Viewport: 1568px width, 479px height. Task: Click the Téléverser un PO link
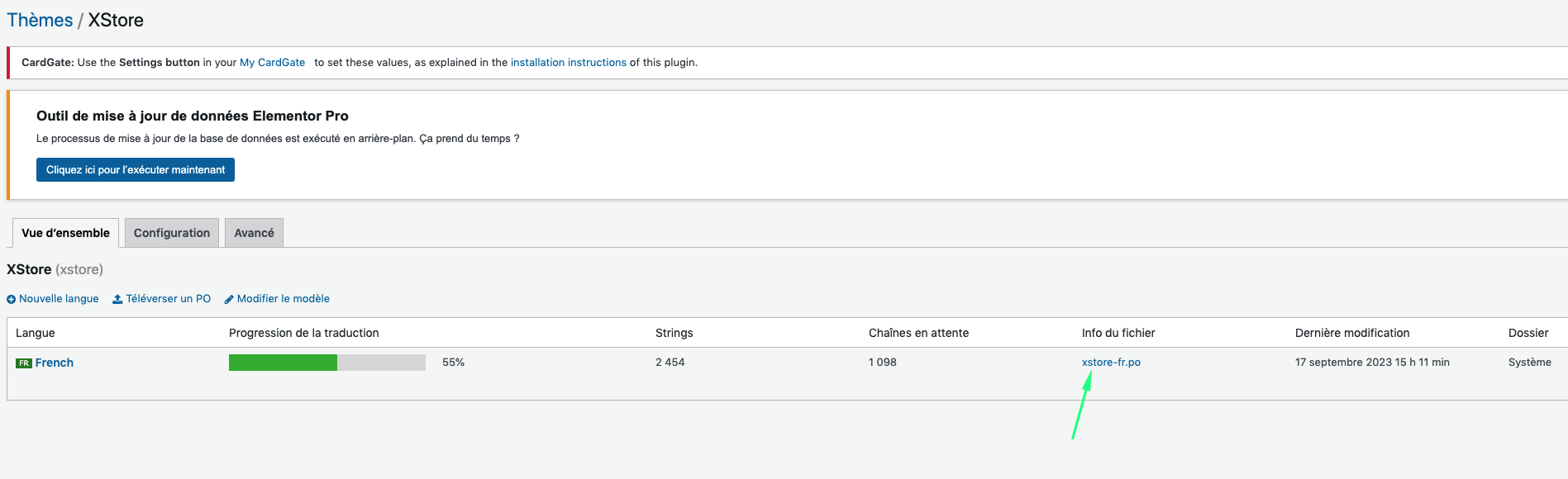(169, 299)
